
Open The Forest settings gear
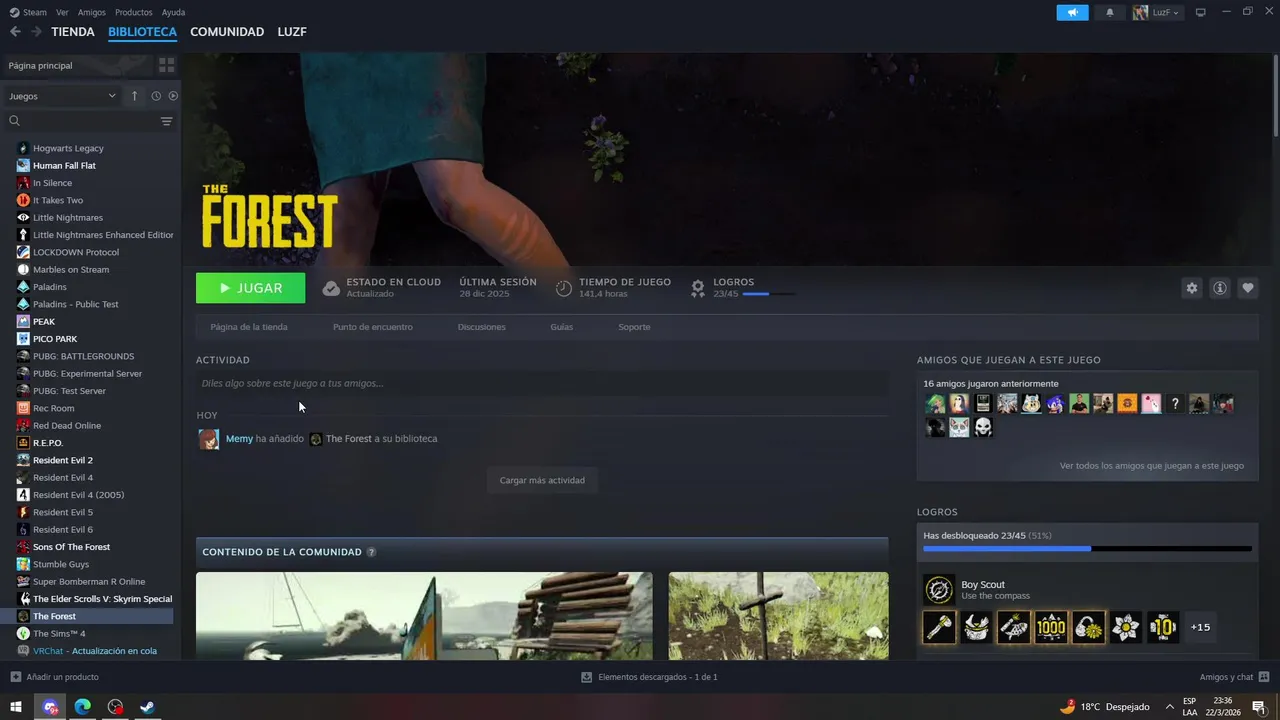click(x=1192, y=288)
